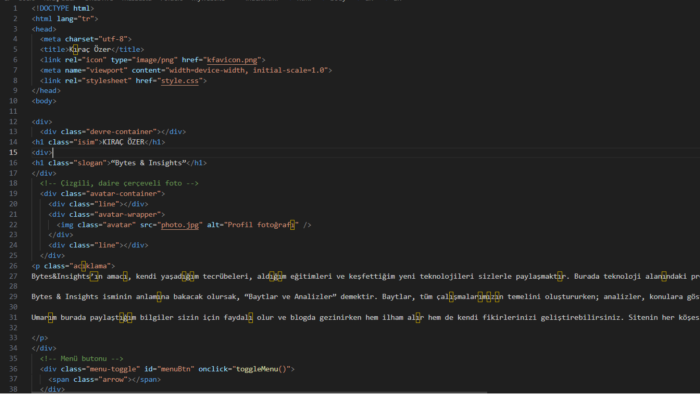Click the class value "isim"

coord(86,142)
